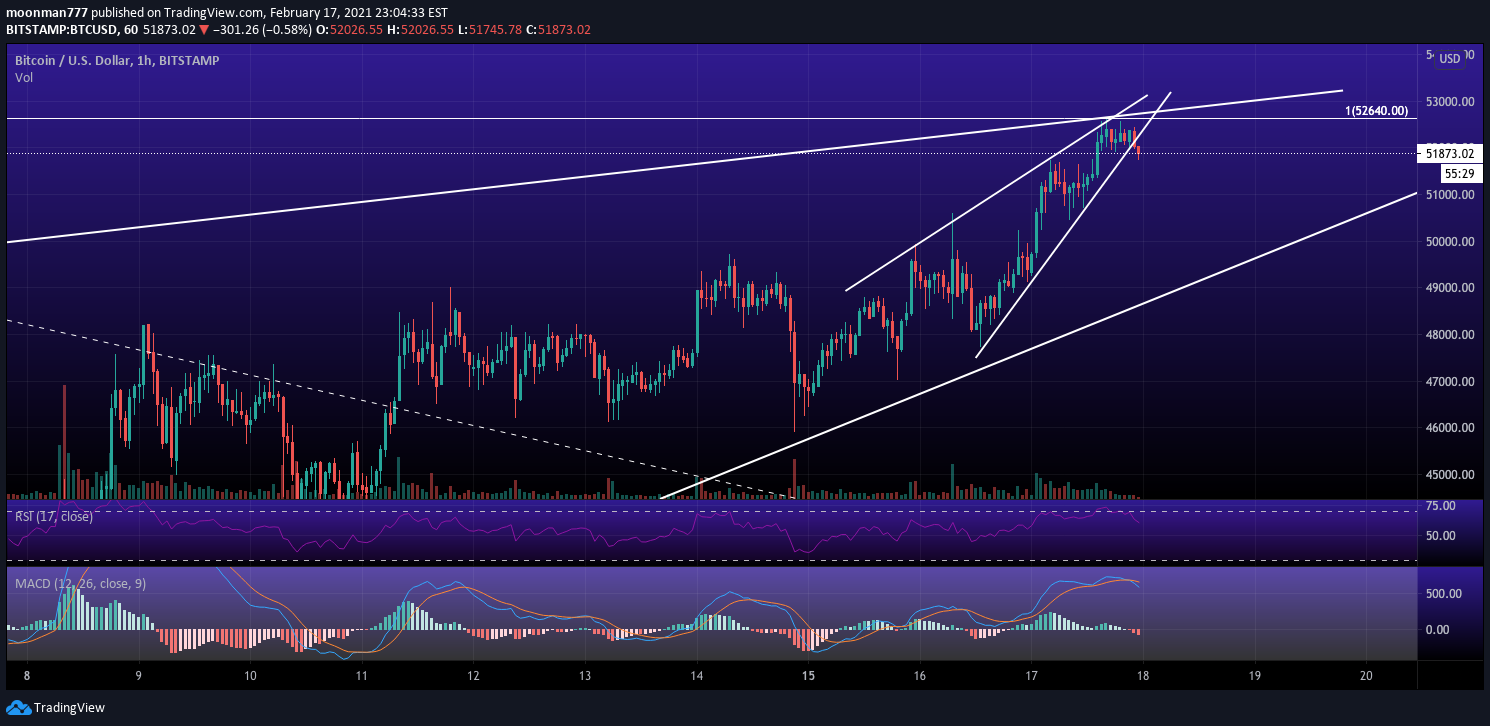Click date 18 on the time axis
Screen dimensions: 1490x726
point(1143,675)
